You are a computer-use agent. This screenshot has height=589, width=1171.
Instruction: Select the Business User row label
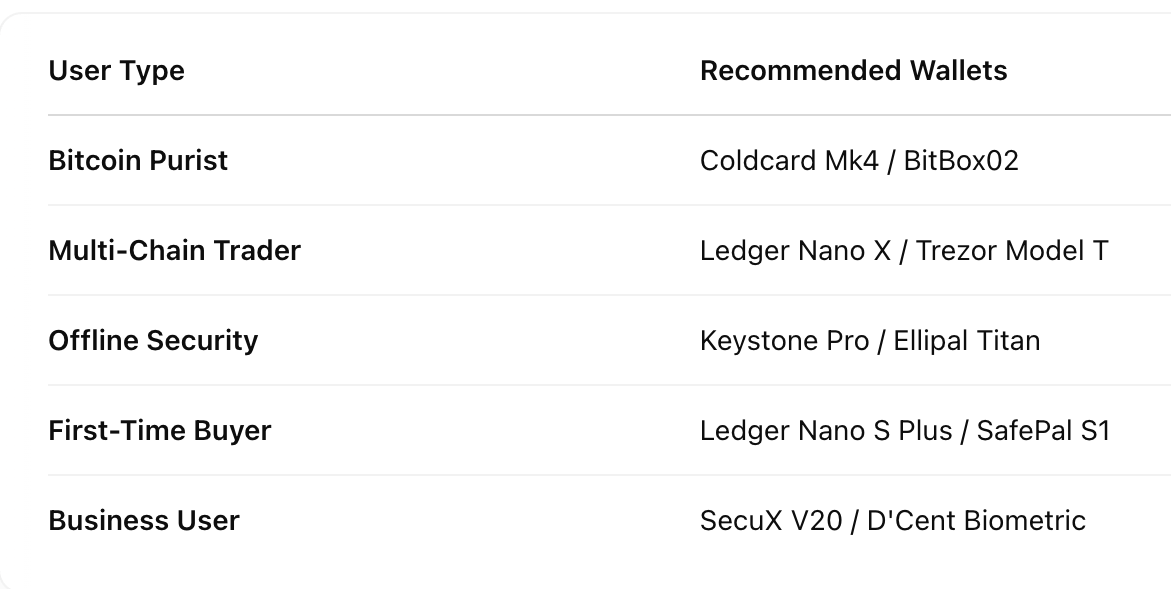143,521
